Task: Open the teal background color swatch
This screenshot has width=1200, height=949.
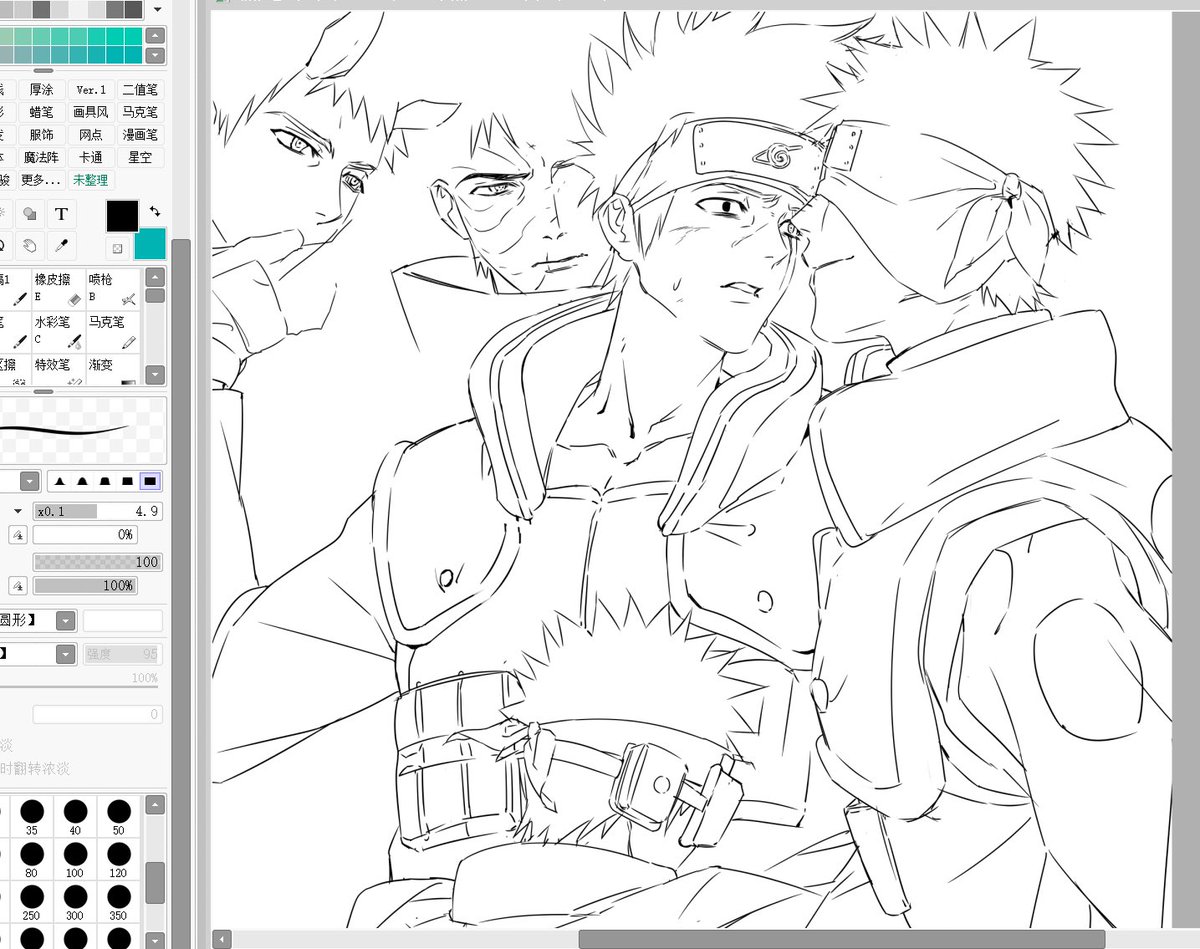Action: 150,243
